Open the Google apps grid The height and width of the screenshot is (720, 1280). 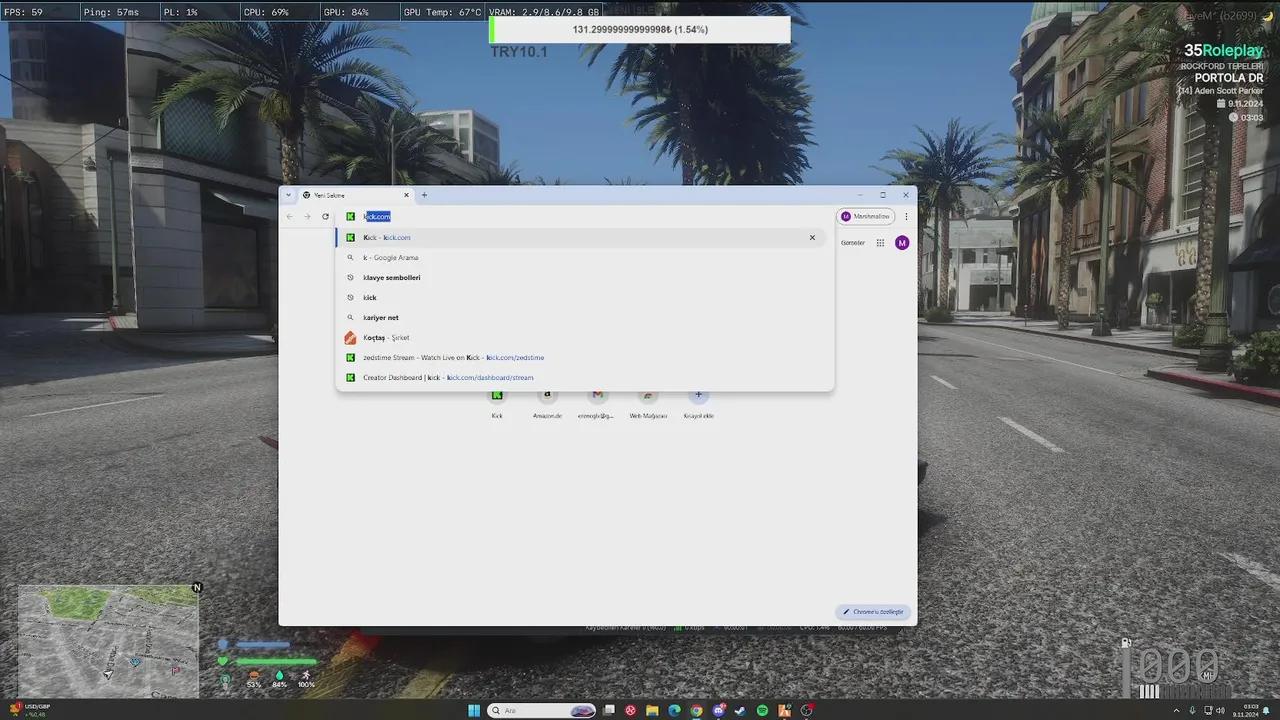[x=880, y=243]
